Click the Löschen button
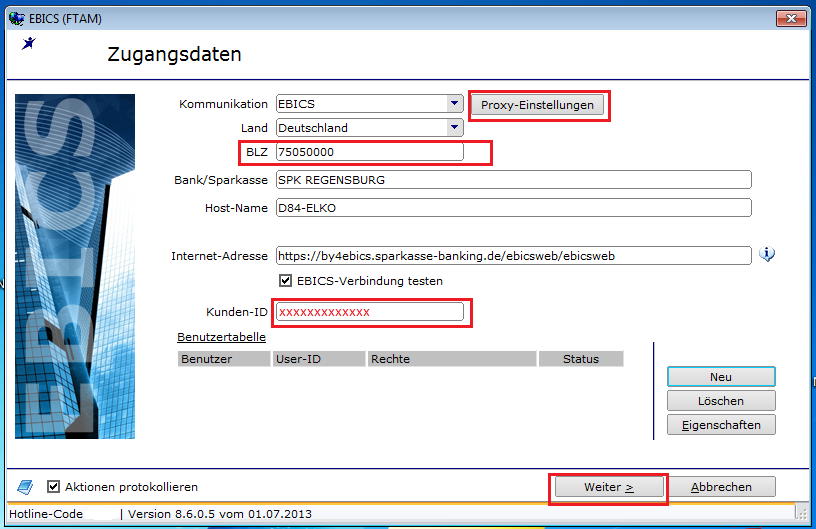816x529 pixels. (x=721, y=401)
